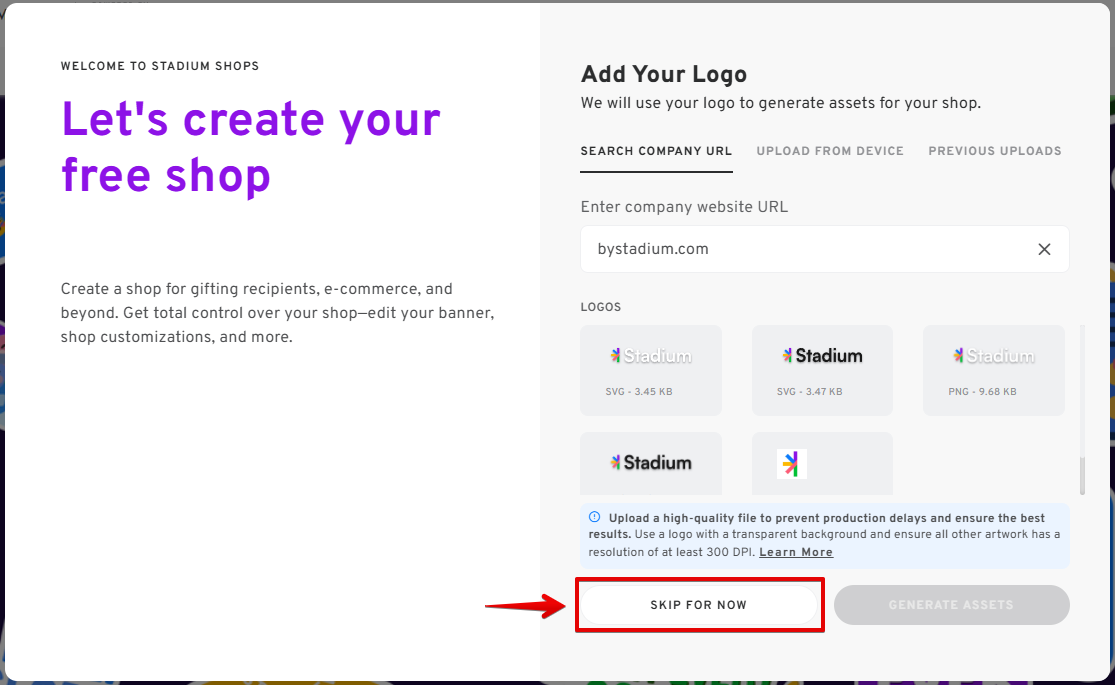Choose the white Stadium SVG logo (3.45 KB)
Image resolution: width=1115 pixels, height=685 pixels.
point(651,369)
